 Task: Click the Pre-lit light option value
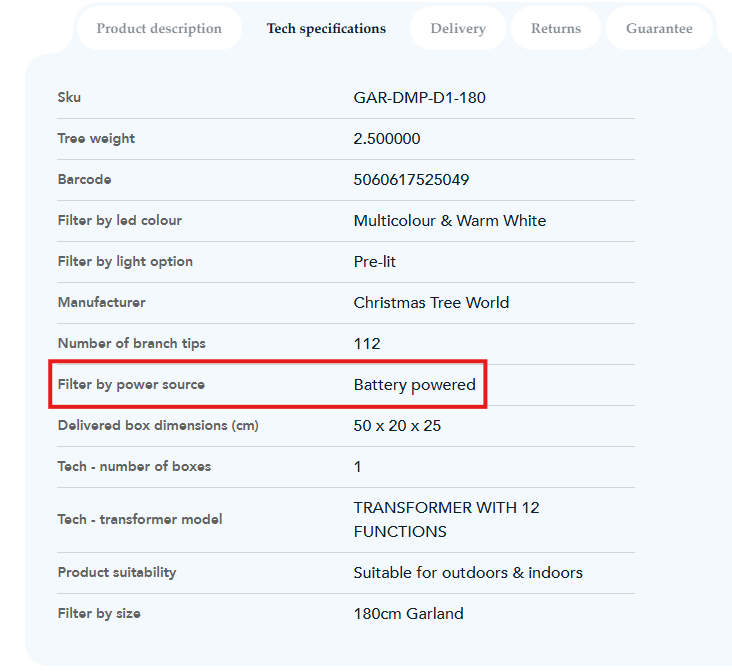click(375, 262)
